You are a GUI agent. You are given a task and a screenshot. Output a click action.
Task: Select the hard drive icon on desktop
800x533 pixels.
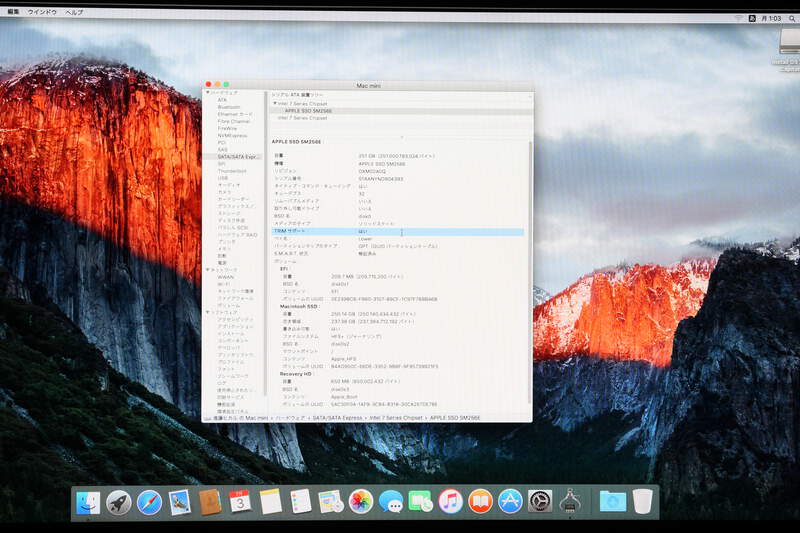point(788,43)
